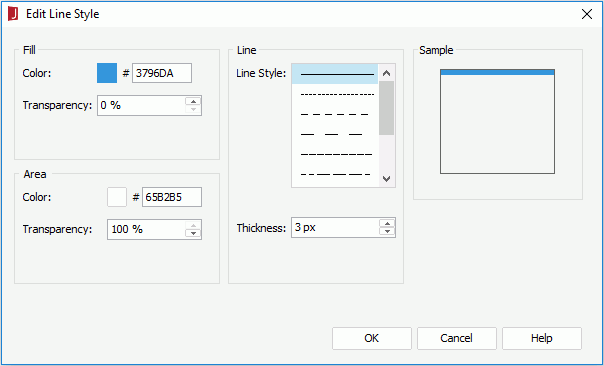Open Help for Edit Line Style
This screenshot has height=366, width=604.
[x=542, y=338]
